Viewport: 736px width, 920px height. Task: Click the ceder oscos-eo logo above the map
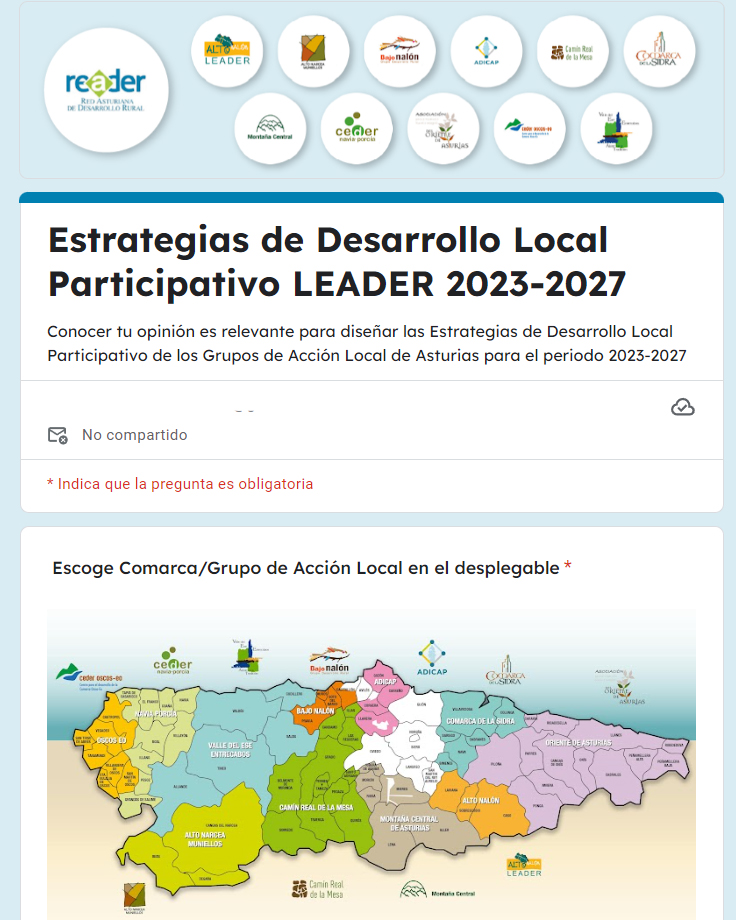89,676
